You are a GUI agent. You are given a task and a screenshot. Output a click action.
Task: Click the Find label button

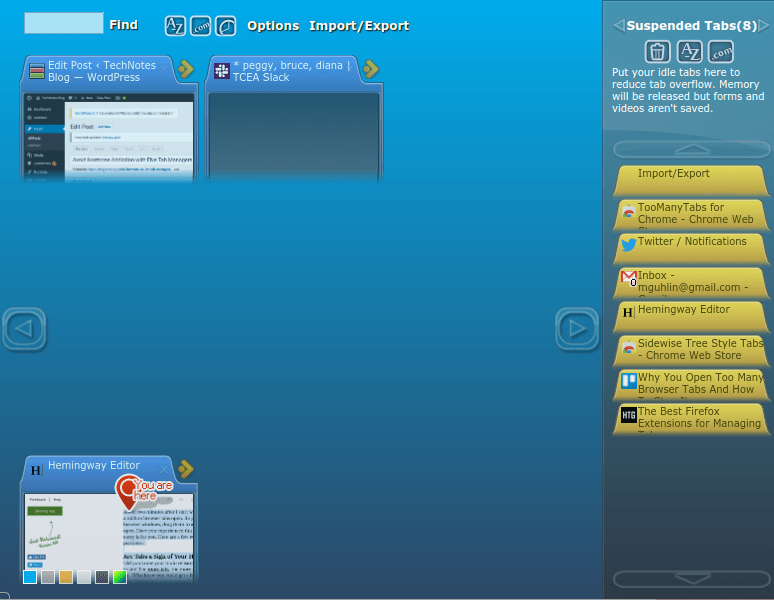(123, 25)
